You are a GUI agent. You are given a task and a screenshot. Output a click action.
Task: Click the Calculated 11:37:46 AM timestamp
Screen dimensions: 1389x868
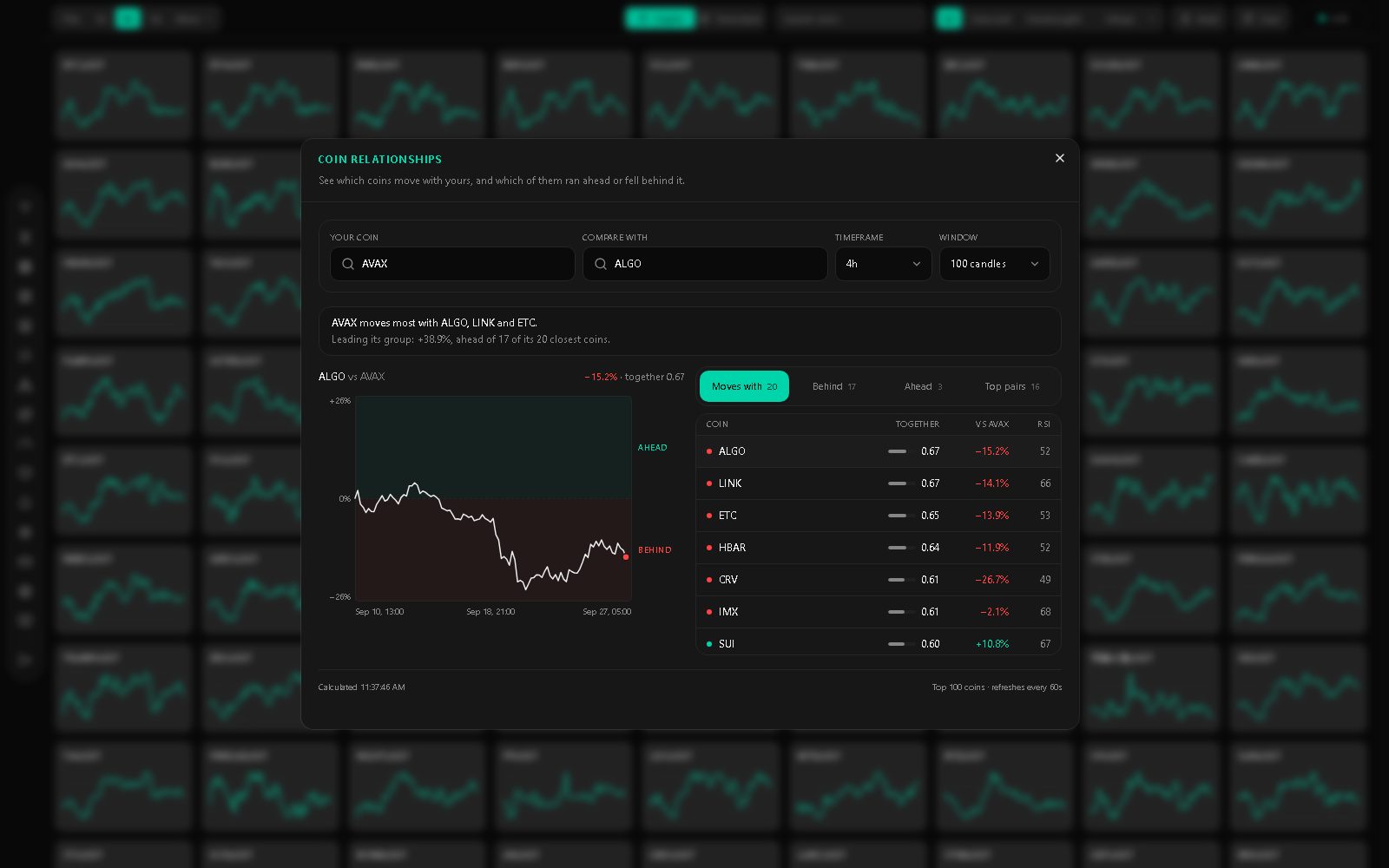click(361, 687)
